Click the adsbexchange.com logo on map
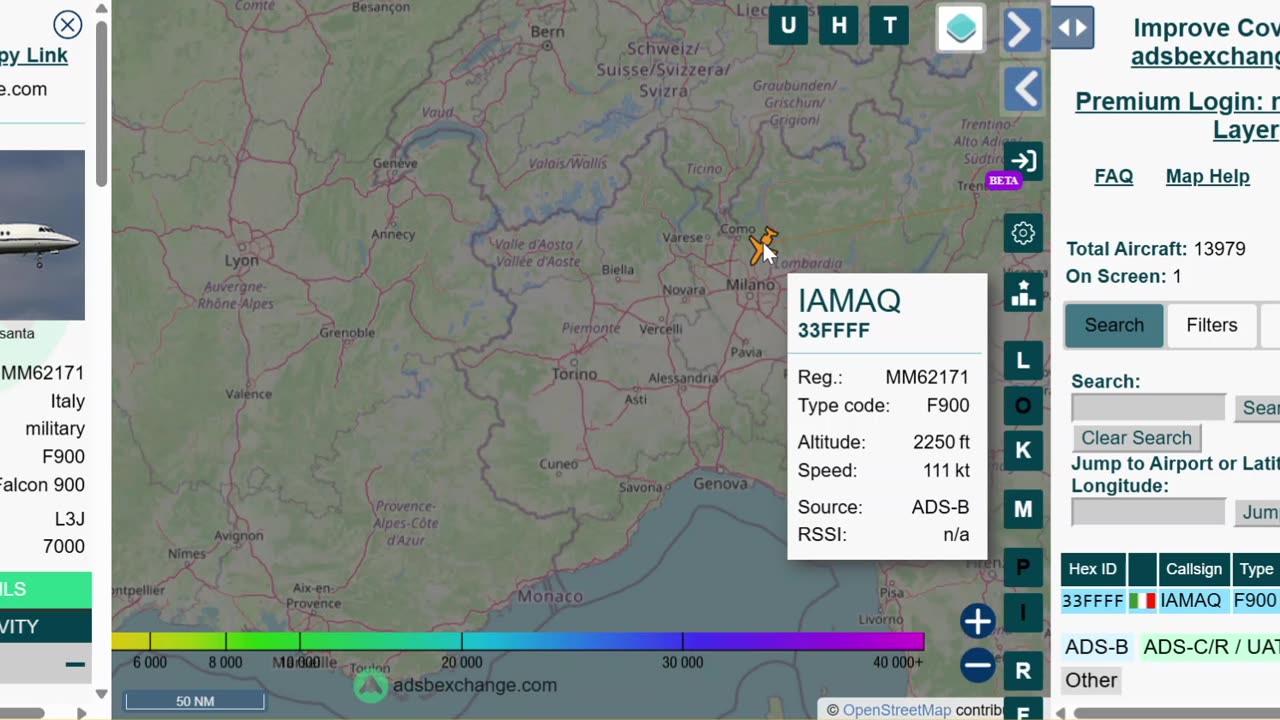The image size is (1280, 720). [x=456, y=685]
